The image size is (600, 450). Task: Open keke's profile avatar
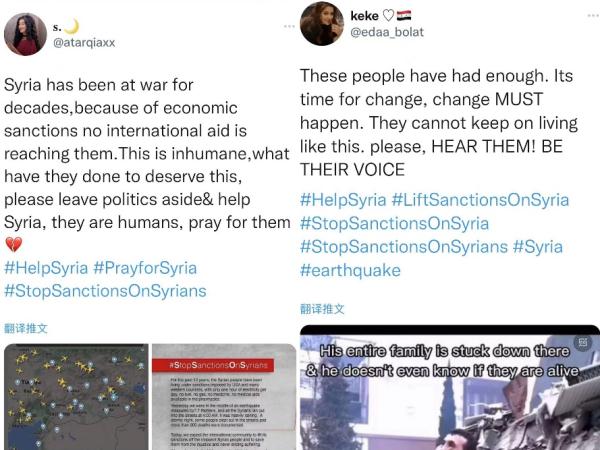tap(322, 24)
